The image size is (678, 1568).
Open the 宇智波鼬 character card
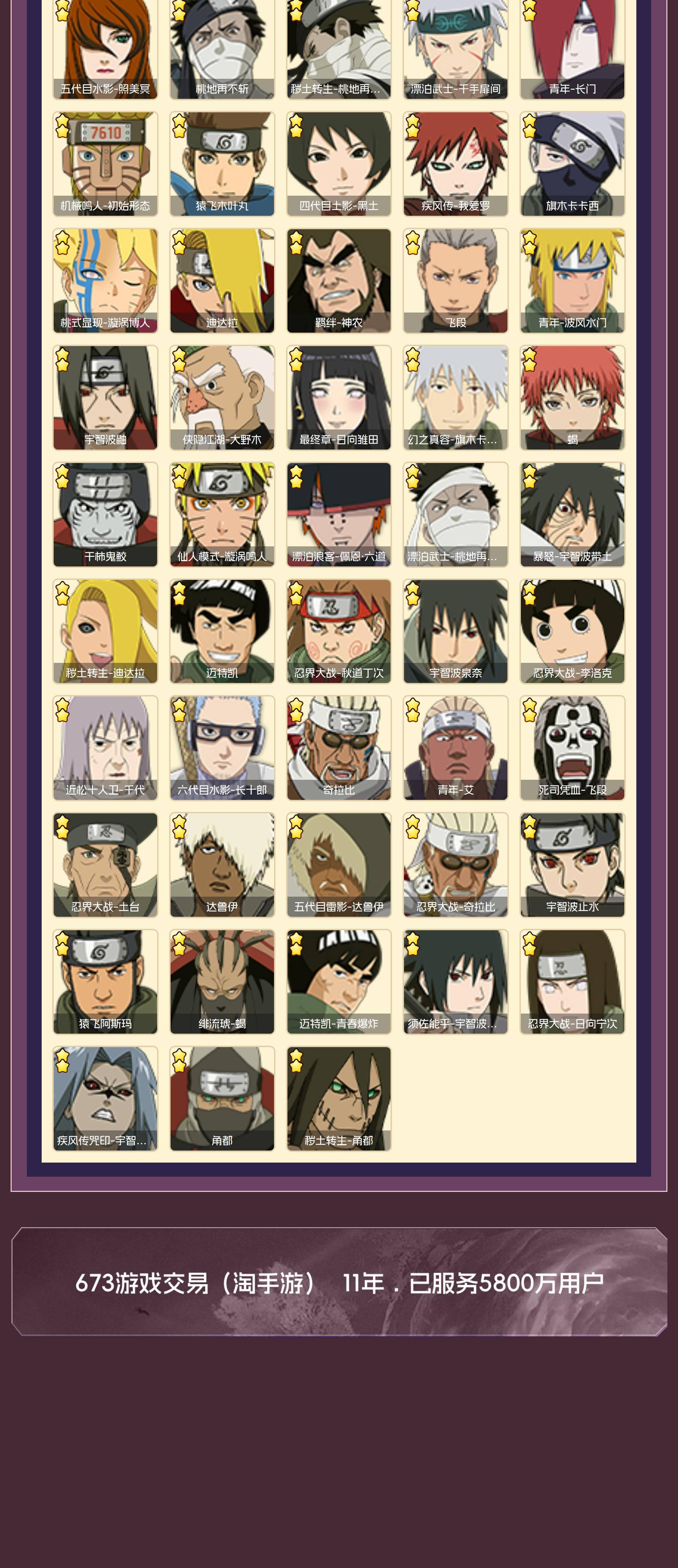pos(105,398)
